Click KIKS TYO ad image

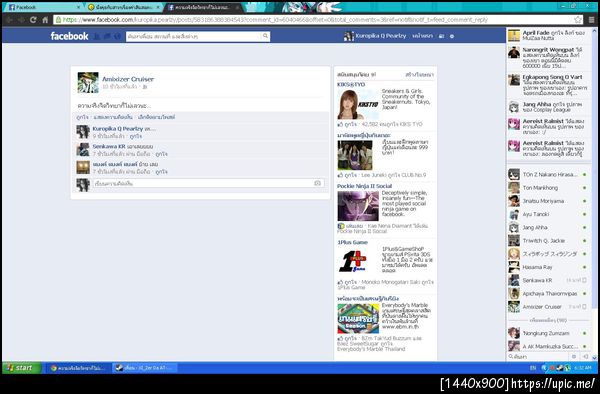[358, 104]
